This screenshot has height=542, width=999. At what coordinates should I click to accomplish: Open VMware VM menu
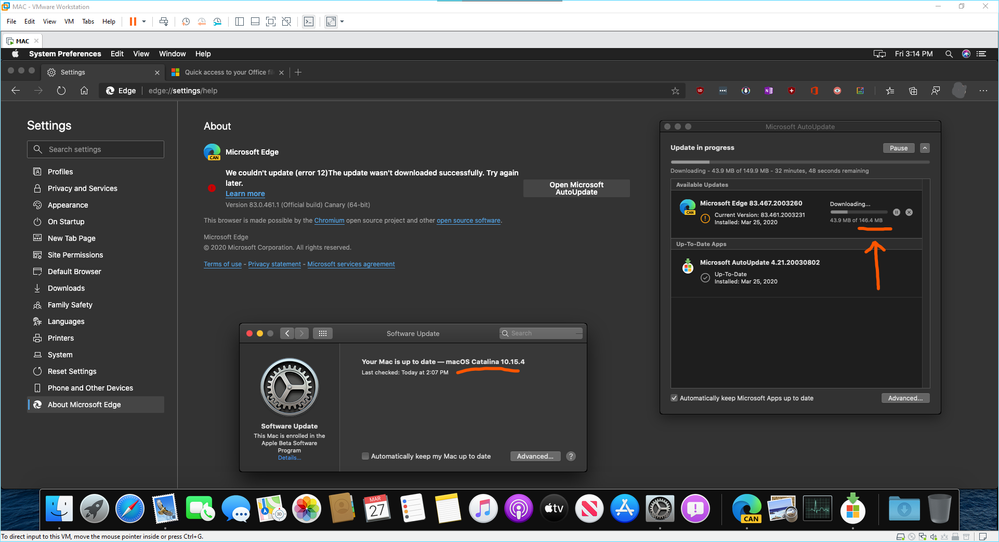pos(69,22)
